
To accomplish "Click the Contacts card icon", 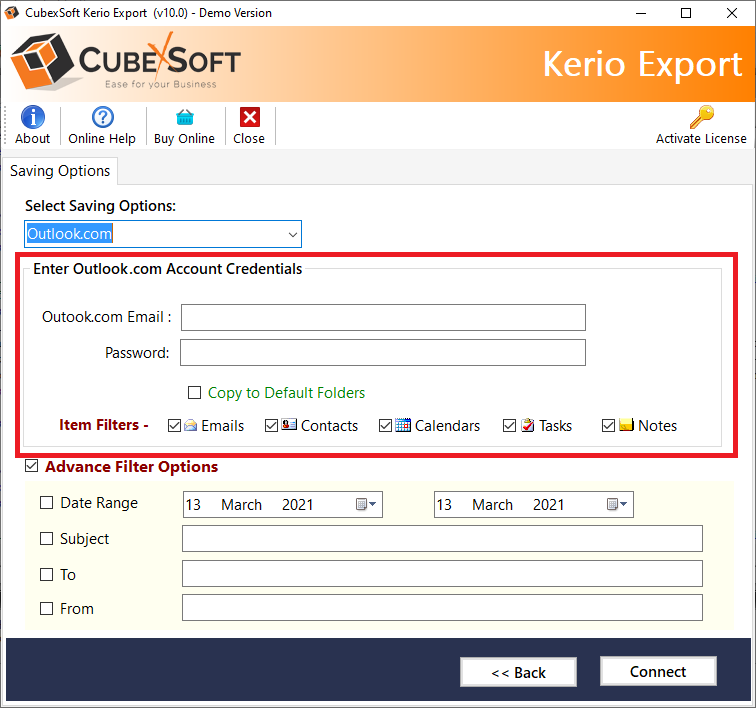I will click(289, 424).
